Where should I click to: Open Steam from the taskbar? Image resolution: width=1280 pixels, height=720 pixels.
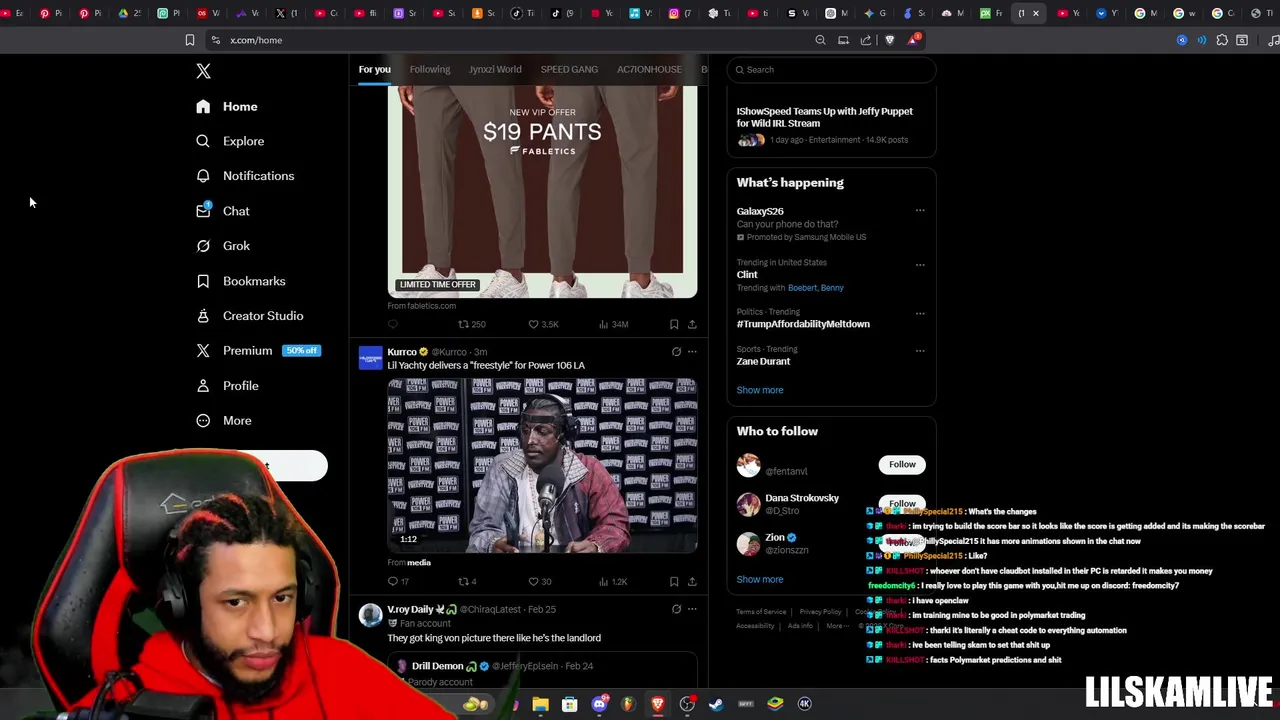[716, 704]
